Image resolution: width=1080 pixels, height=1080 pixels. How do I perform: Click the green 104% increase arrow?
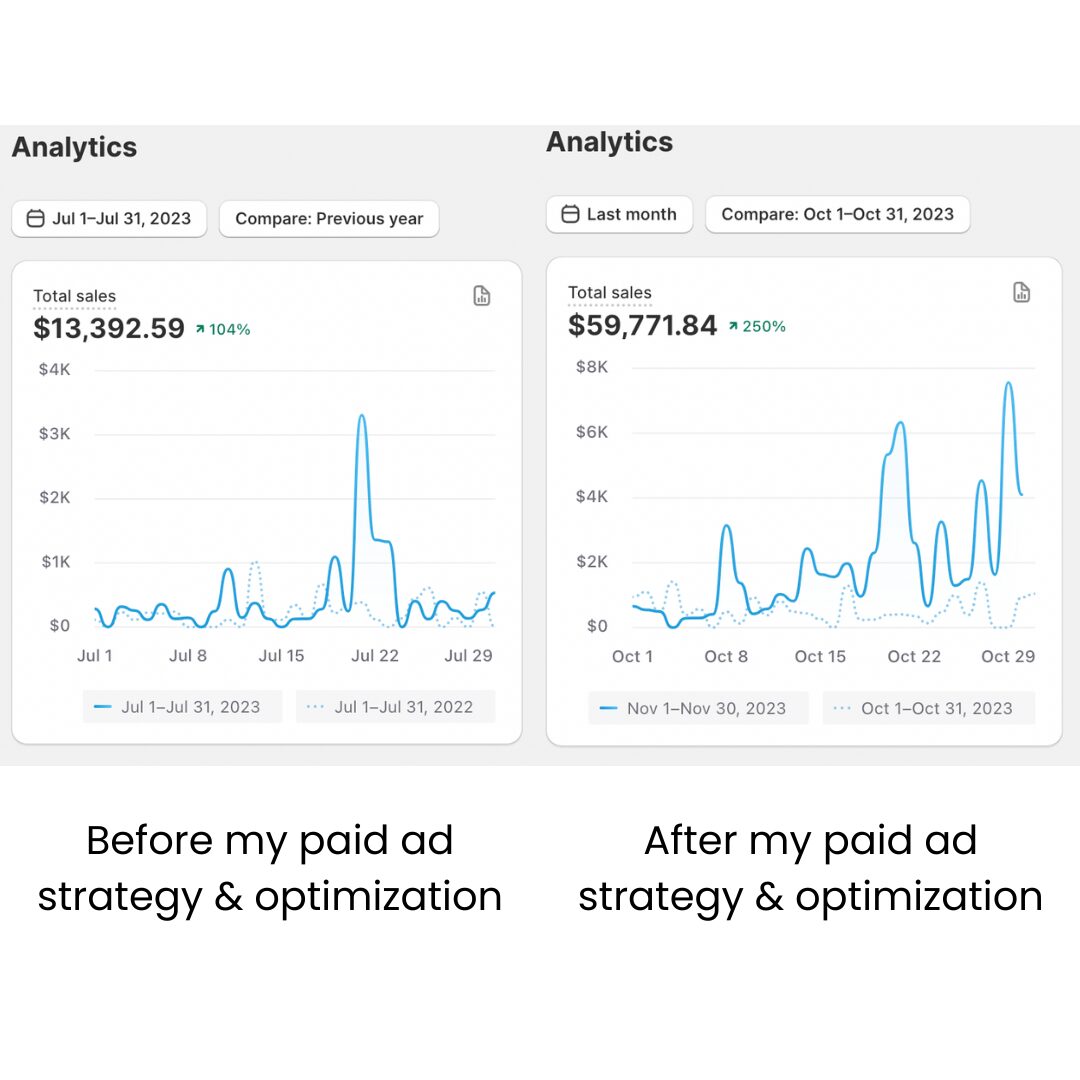coord(200,329)
